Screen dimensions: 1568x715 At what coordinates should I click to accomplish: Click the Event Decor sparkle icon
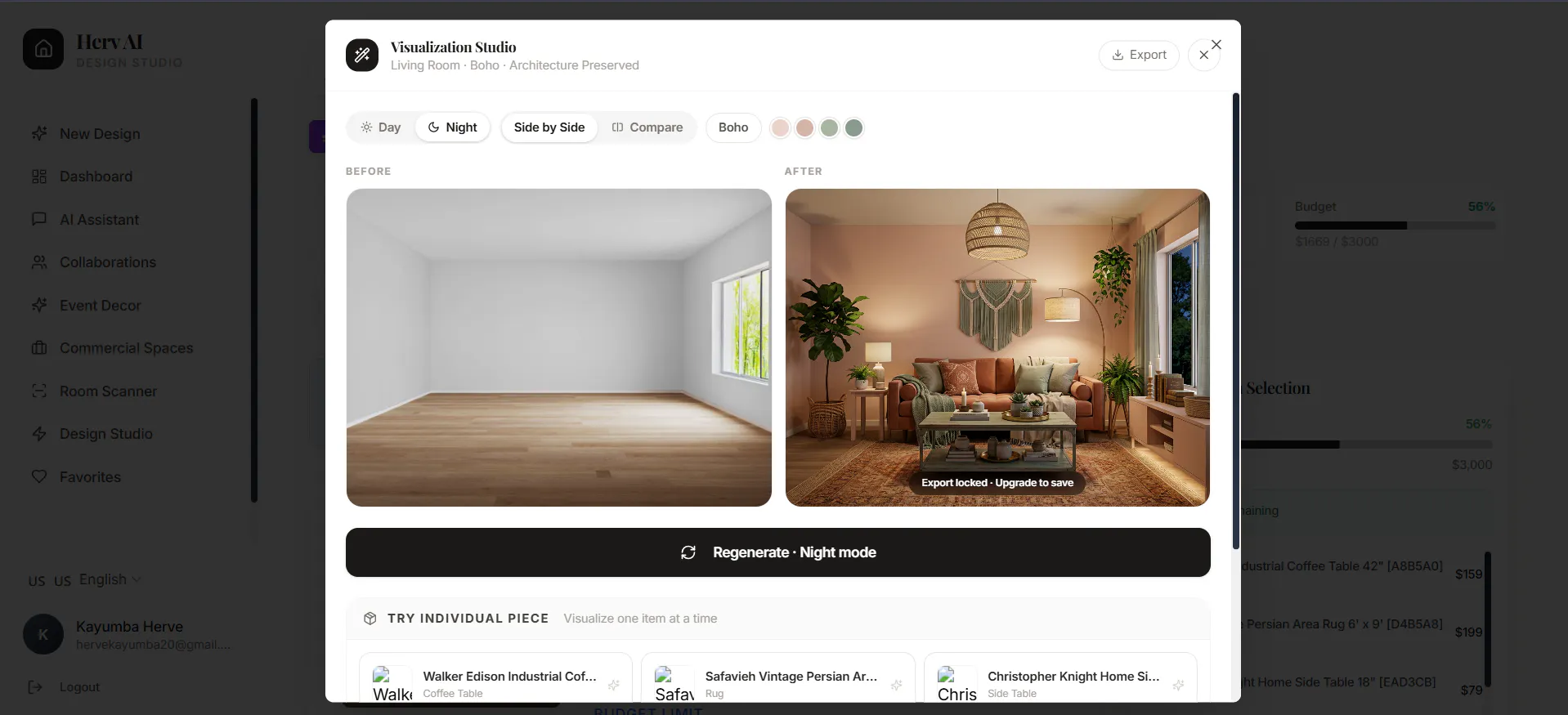click(39, 305)
